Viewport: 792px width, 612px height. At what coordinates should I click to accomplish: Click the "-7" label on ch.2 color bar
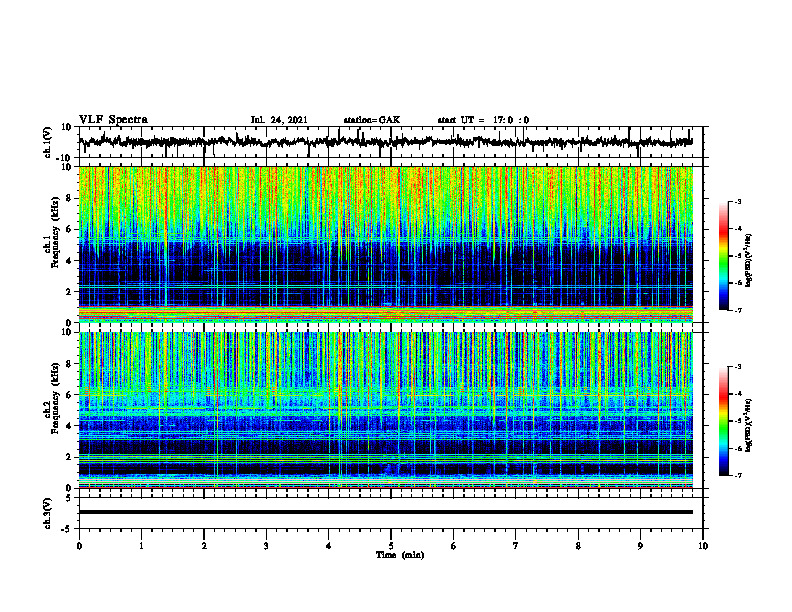coord(738,475)
